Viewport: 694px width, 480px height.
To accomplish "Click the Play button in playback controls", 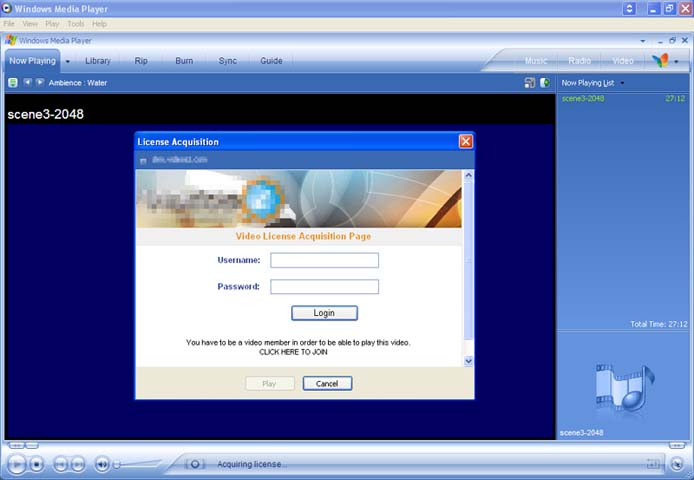I will coord(17,464).
